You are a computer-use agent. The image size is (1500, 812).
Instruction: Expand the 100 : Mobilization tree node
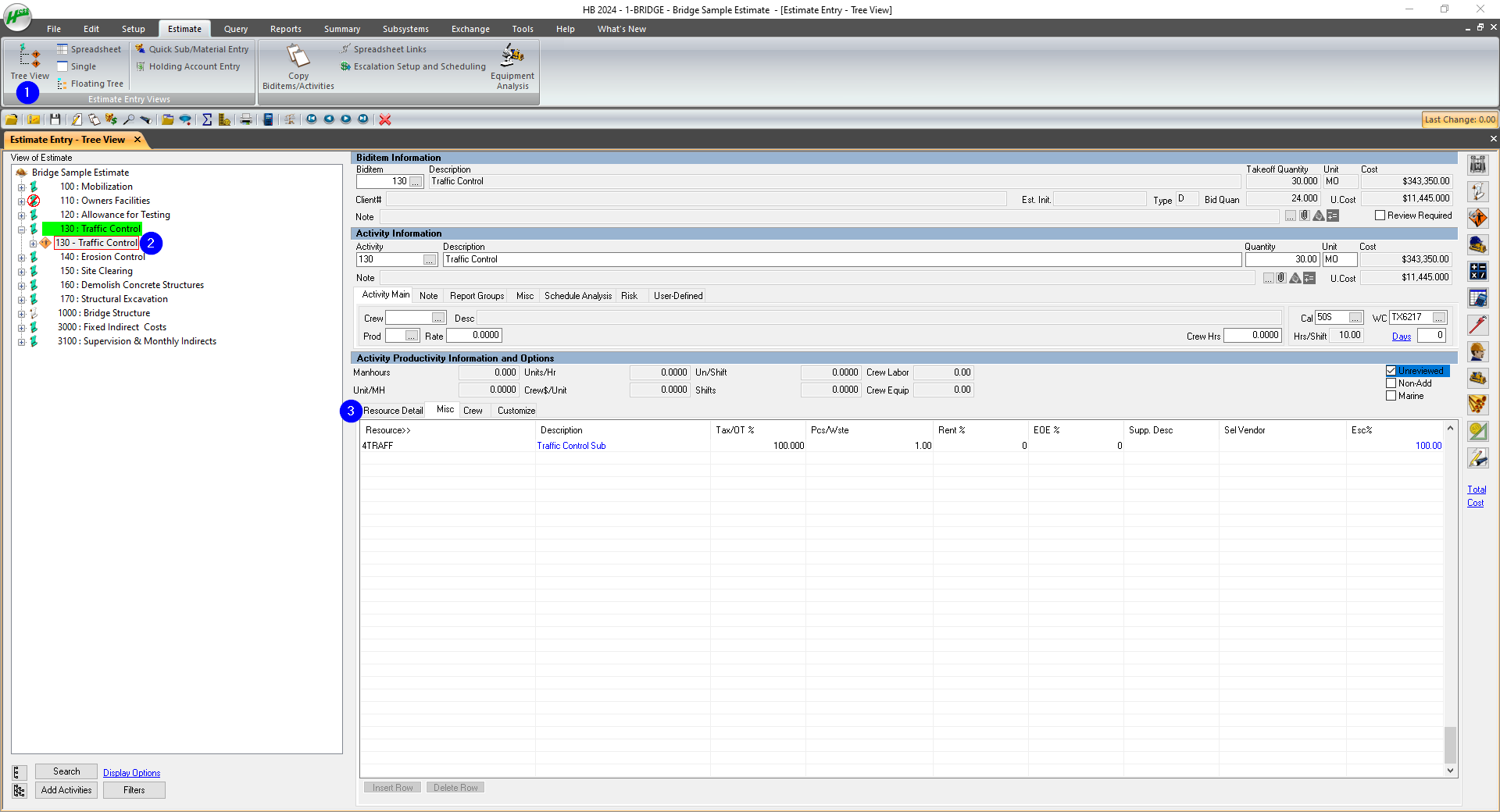[22, 187]
